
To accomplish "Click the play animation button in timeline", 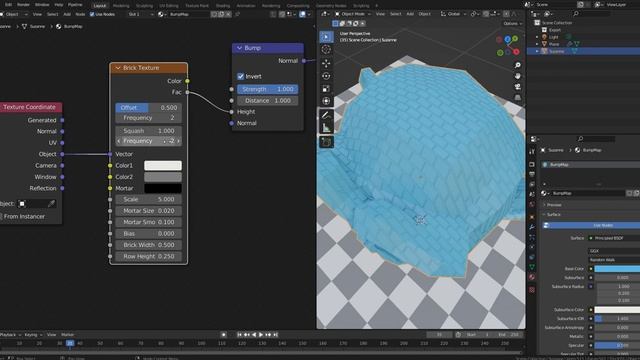I will (x=261, y=335).
